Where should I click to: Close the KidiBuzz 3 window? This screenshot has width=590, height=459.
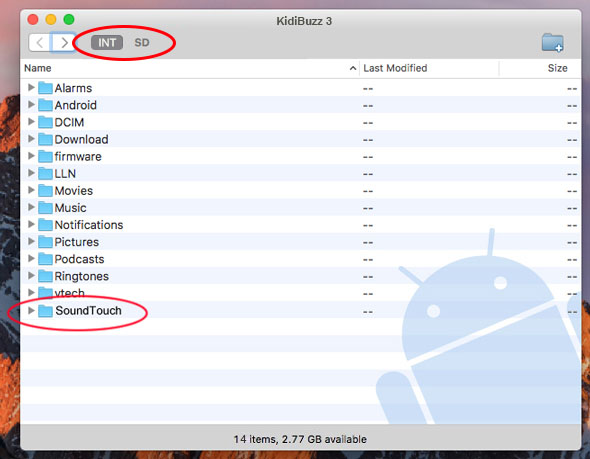coord(33,19)
